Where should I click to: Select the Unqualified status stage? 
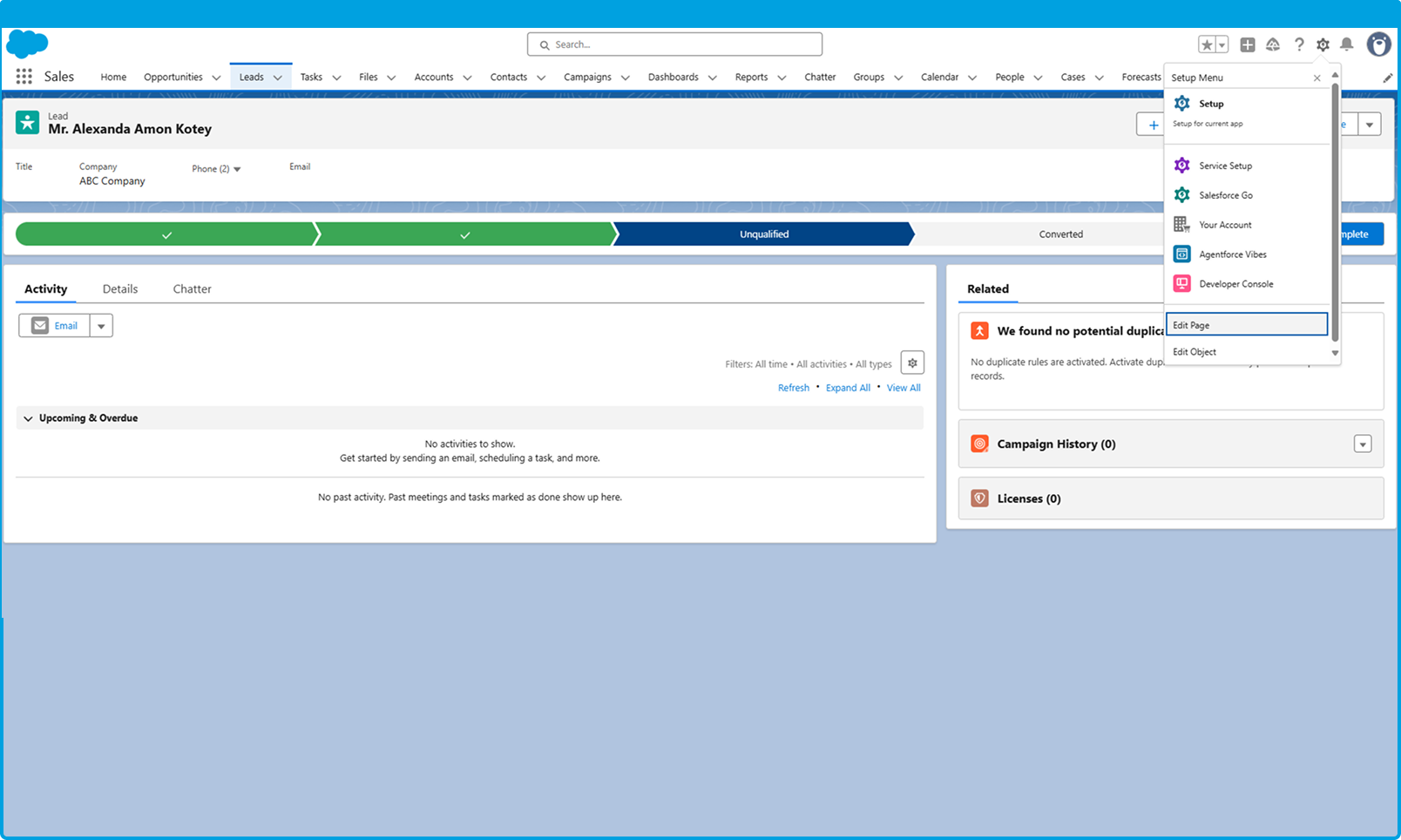pos(763,234)
